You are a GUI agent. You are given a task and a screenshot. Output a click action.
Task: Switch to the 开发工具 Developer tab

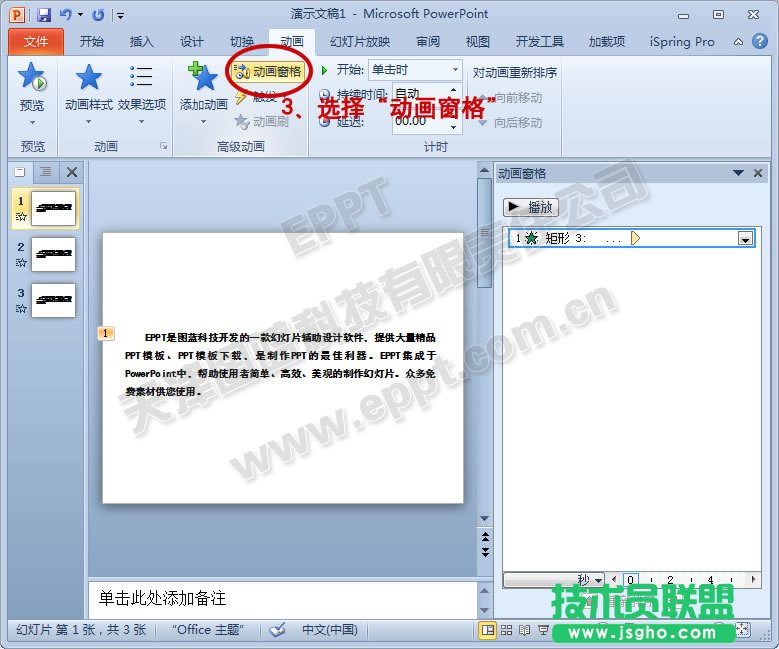[x=540, y=42]
